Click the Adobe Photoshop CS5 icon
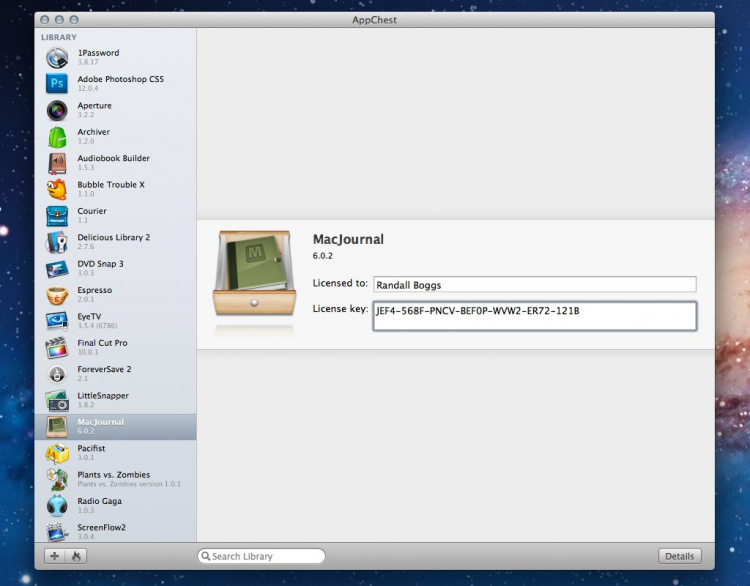This screenshot has width=750, height=586. (x=57, y=83)
